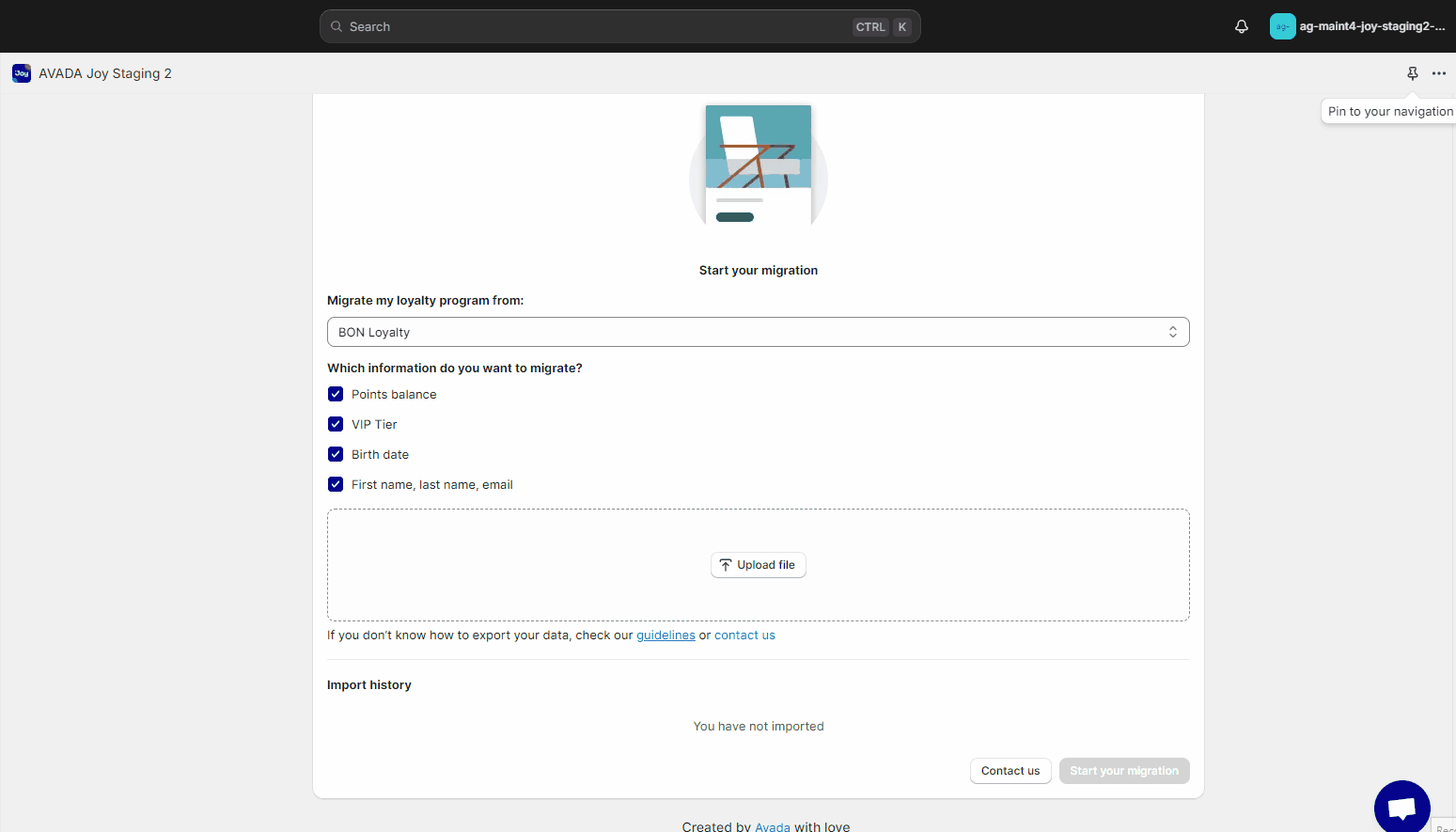Toggle the VIP Tier checkbox
Image resolution: width=1456 pixels, height=832 pixels.
(336, 424)
